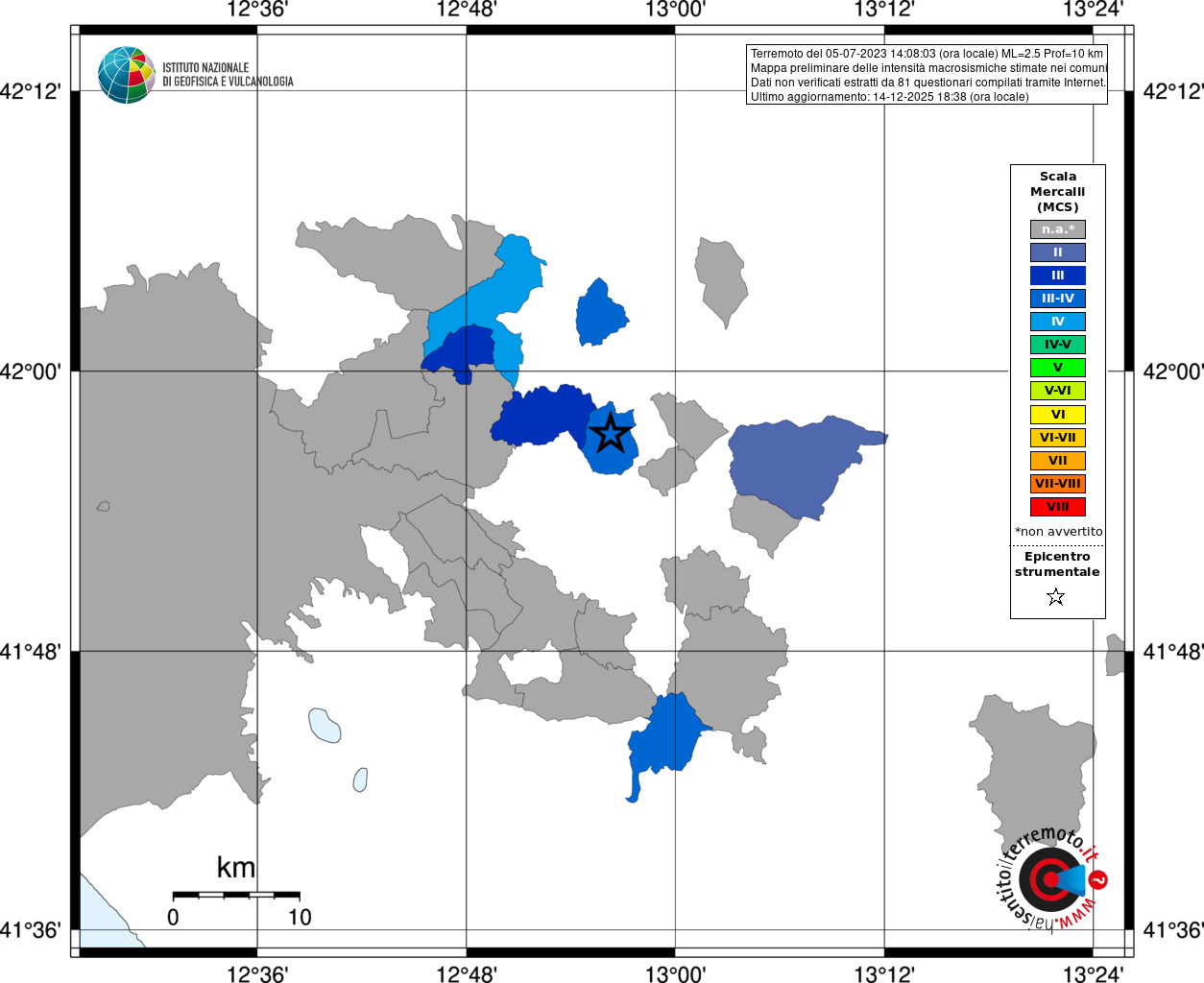Click the left axis 42°00' latitude label
The image size is (1204, 983).
31,371
